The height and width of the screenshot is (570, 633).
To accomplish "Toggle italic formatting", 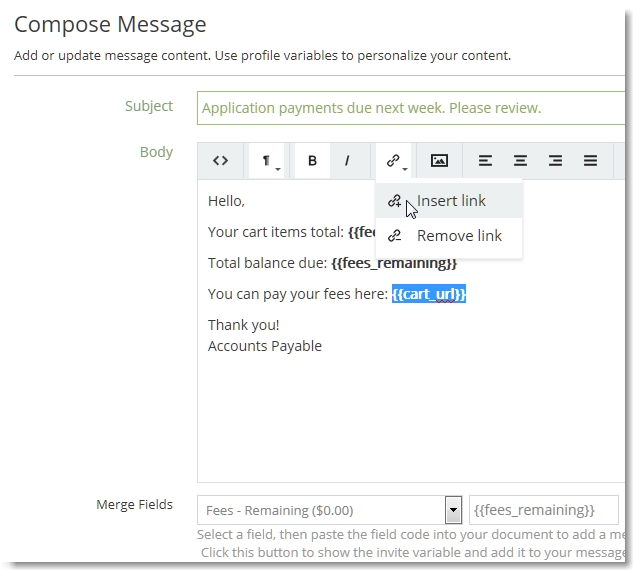I will pos(347,161).
